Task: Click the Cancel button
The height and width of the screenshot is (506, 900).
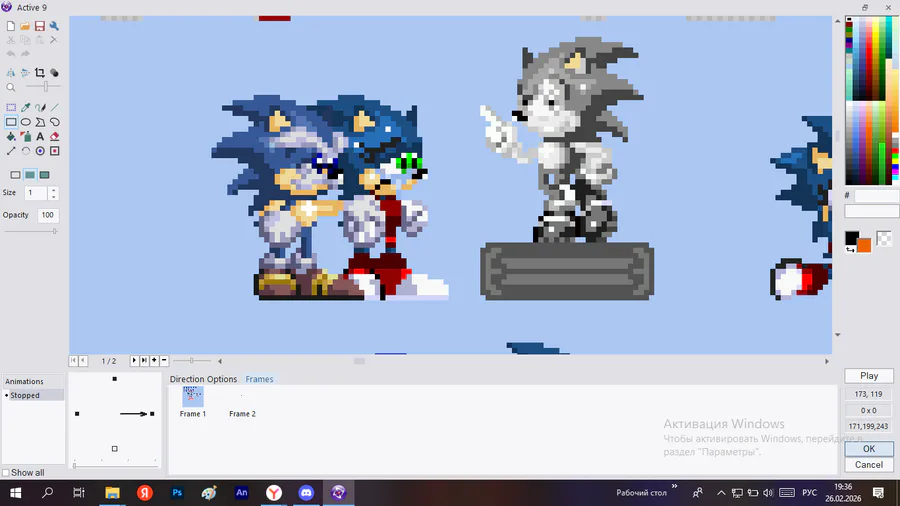Action: pos(869,465)
